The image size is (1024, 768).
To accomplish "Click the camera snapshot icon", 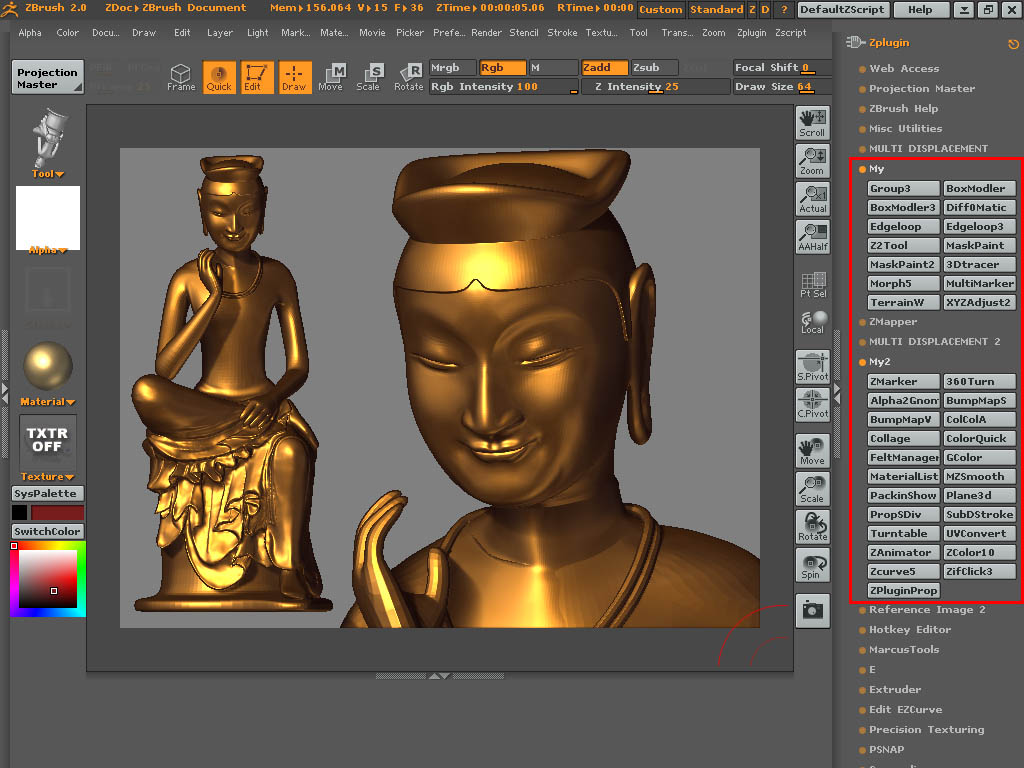I will 812,611.
